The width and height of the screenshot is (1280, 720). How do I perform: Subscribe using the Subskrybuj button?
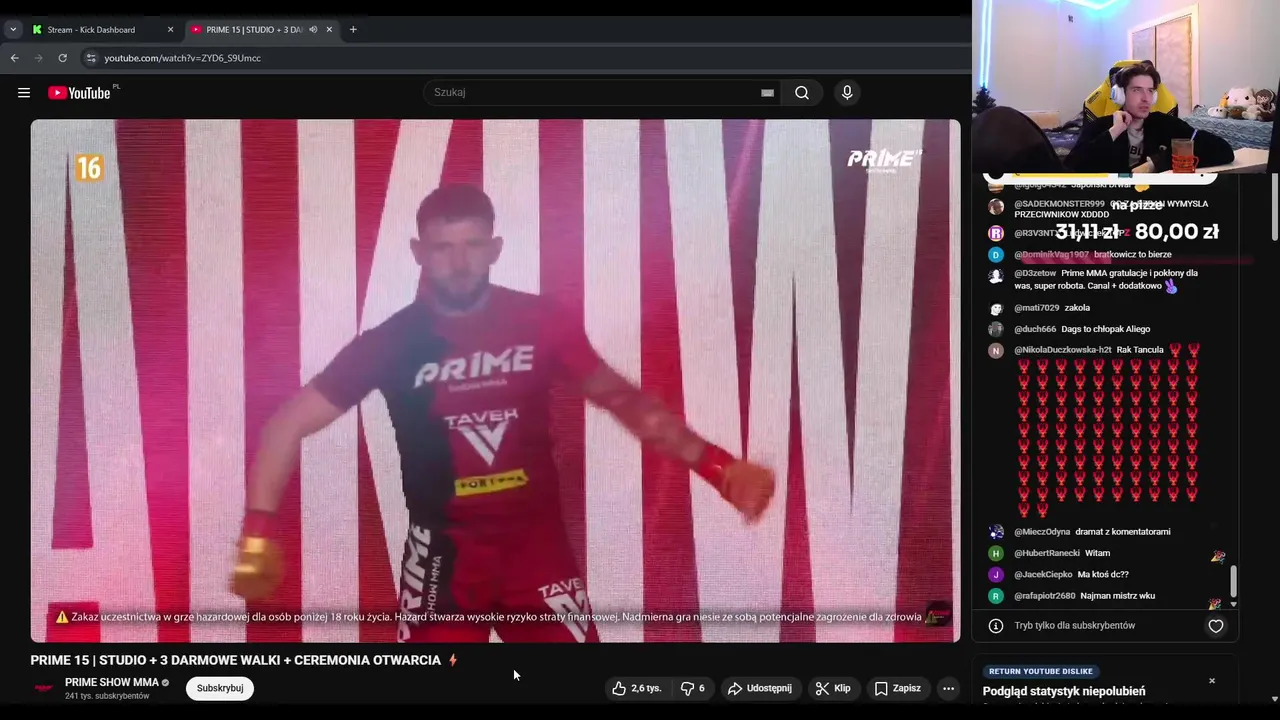pos(220,688)
